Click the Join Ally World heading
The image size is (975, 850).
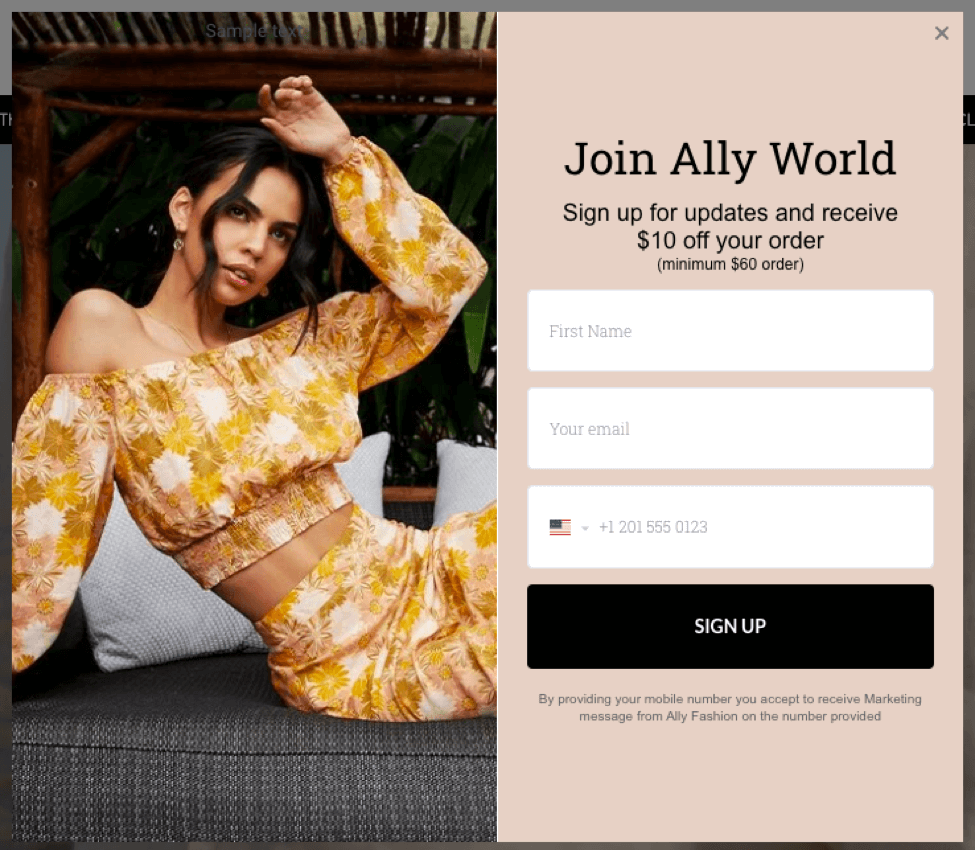click(x=730, y=159)
